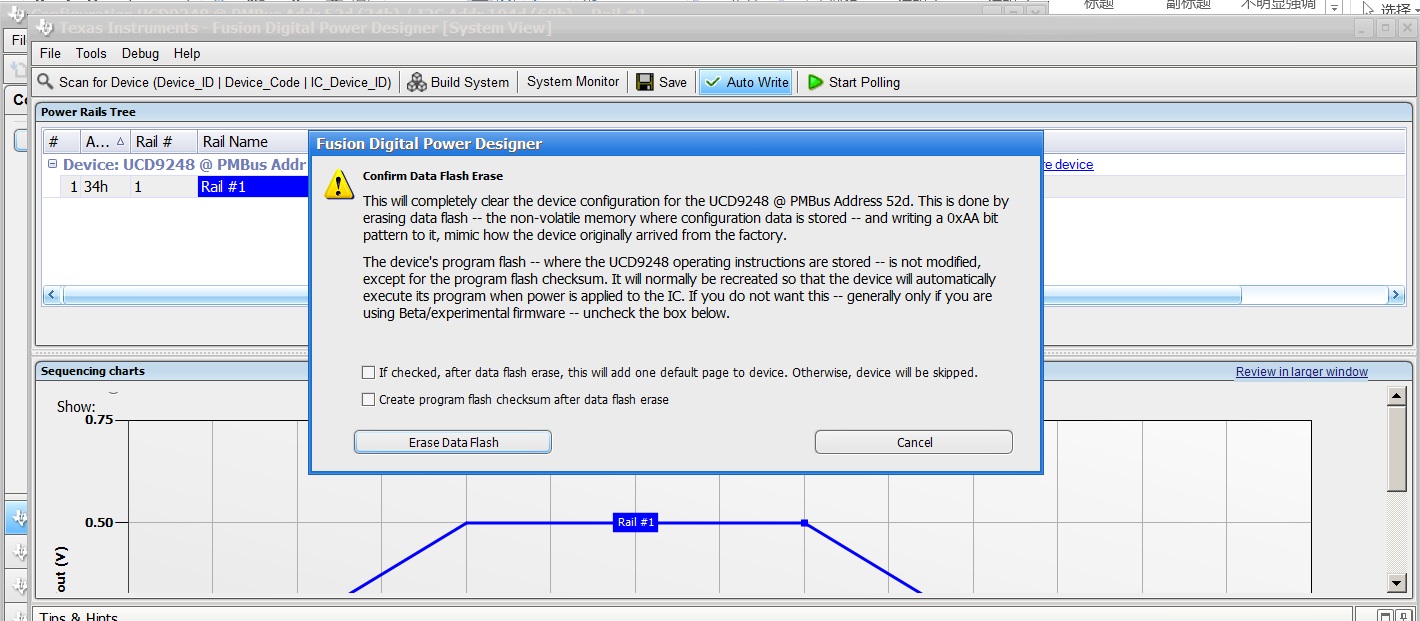Screen dimensions: 1420x621
Task: Click sequencing chart scrollbar down arrow
Action: (x=1397, y=583)
